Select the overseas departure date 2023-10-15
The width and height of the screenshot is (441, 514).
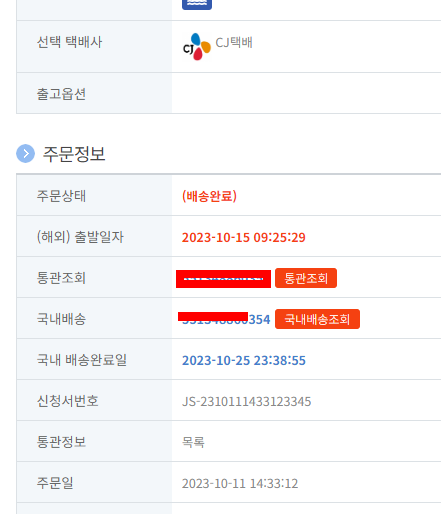pyautogui.click(x=244, y=237)
